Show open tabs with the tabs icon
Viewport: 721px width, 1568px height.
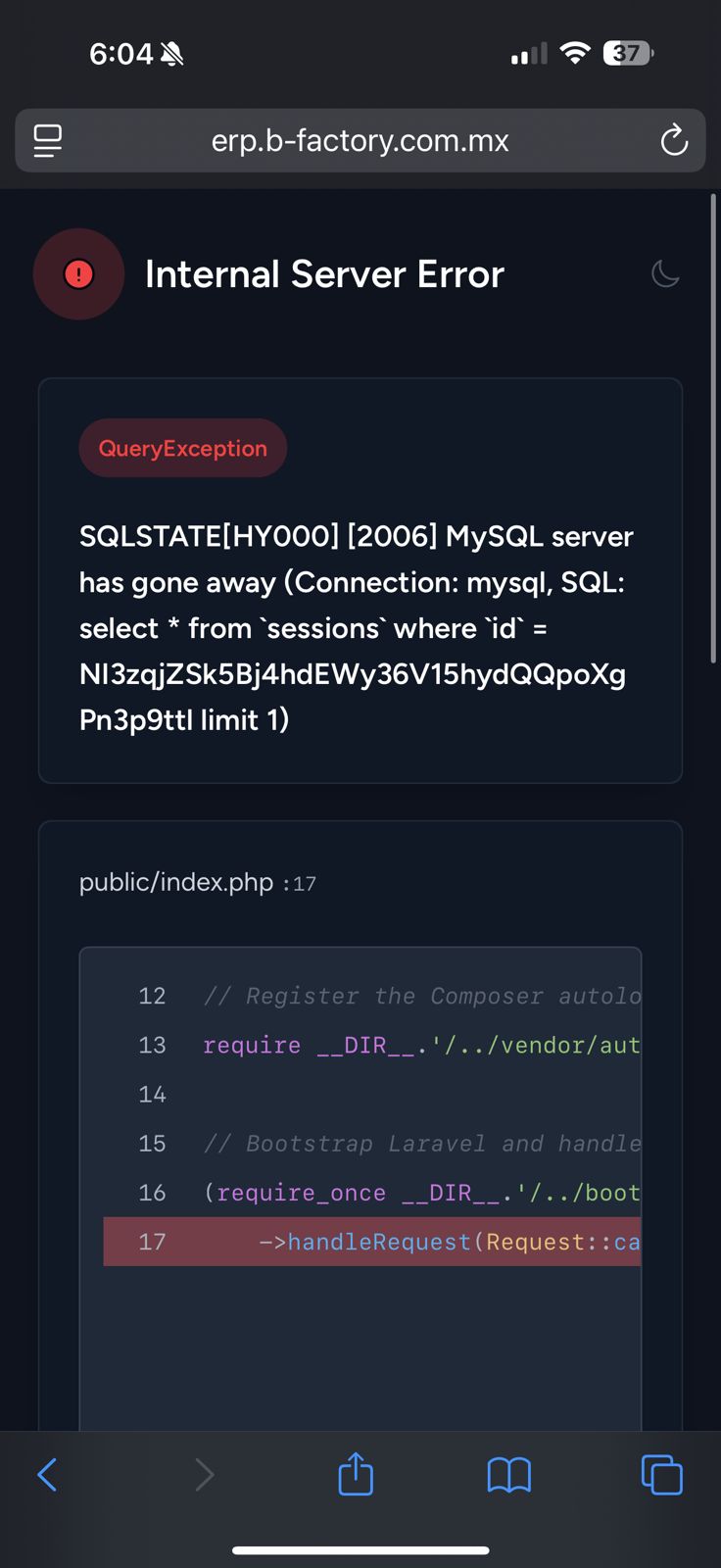661,1474
